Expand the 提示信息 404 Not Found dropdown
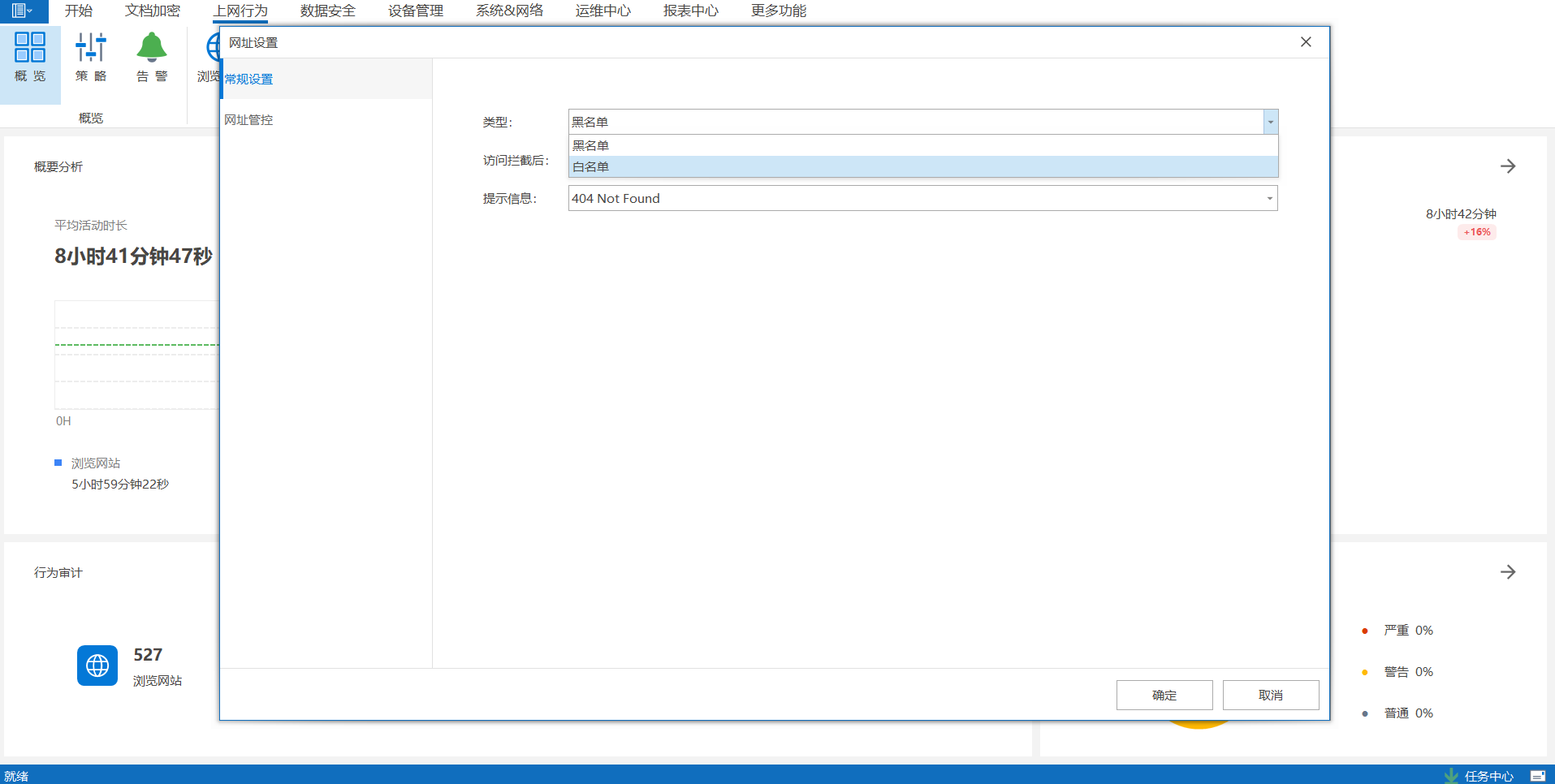Viewport: 1555px width, 784px height. pos(1269,198)
